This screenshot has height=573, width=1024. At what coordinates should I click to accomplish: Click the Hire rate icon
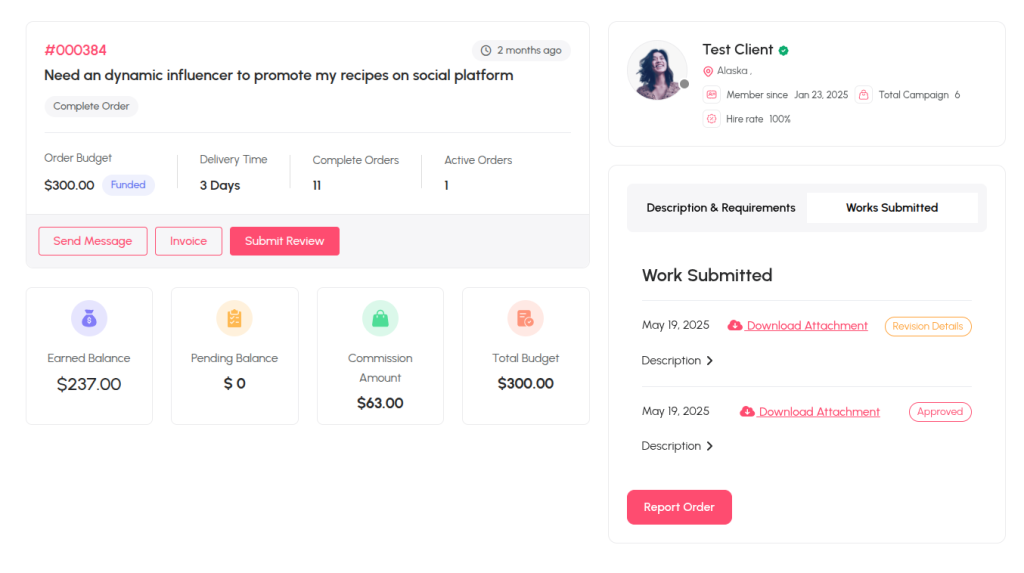click(712, 119)
